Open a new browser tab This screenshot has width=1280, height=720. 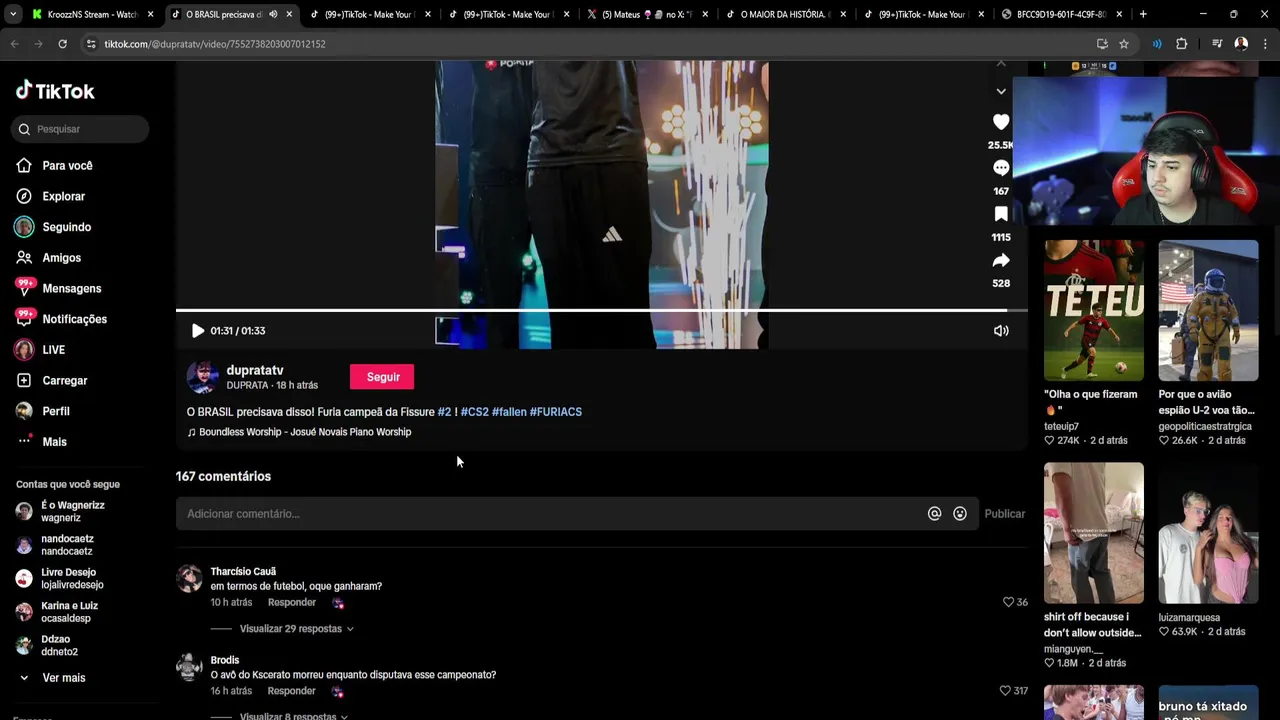click(x=1143, y=14)
